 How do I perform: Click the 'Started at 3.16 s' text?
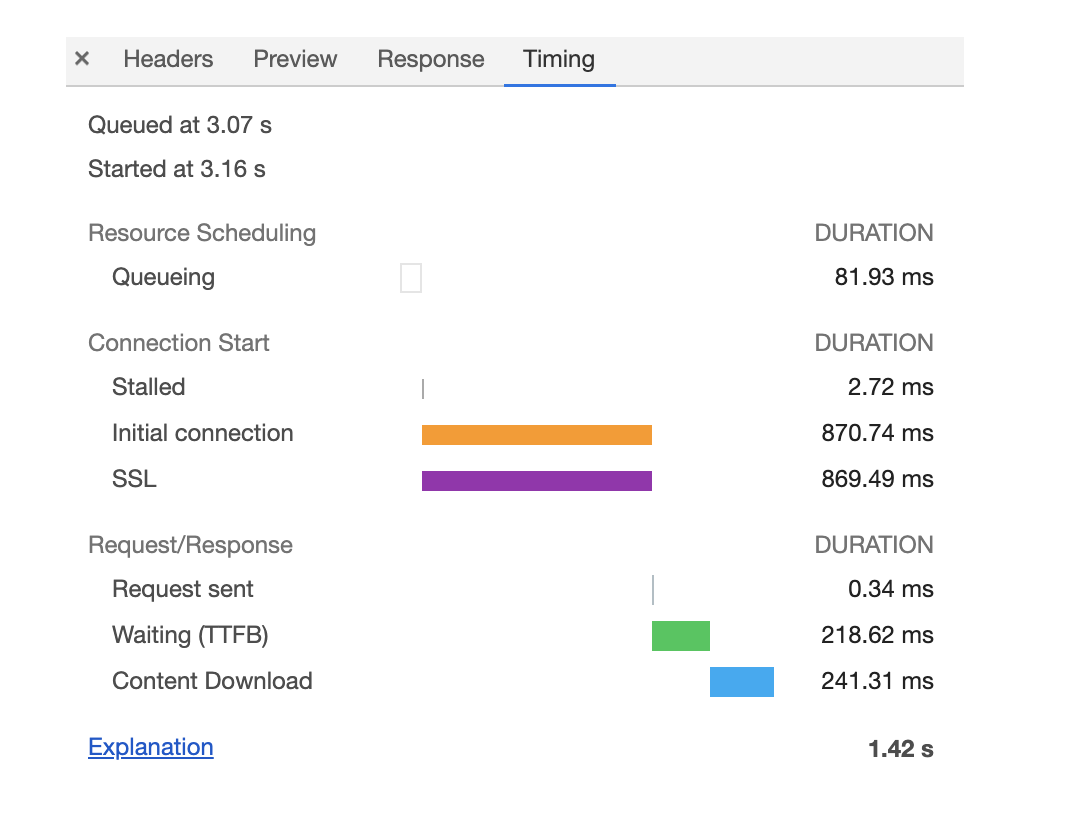pos(177,169)
